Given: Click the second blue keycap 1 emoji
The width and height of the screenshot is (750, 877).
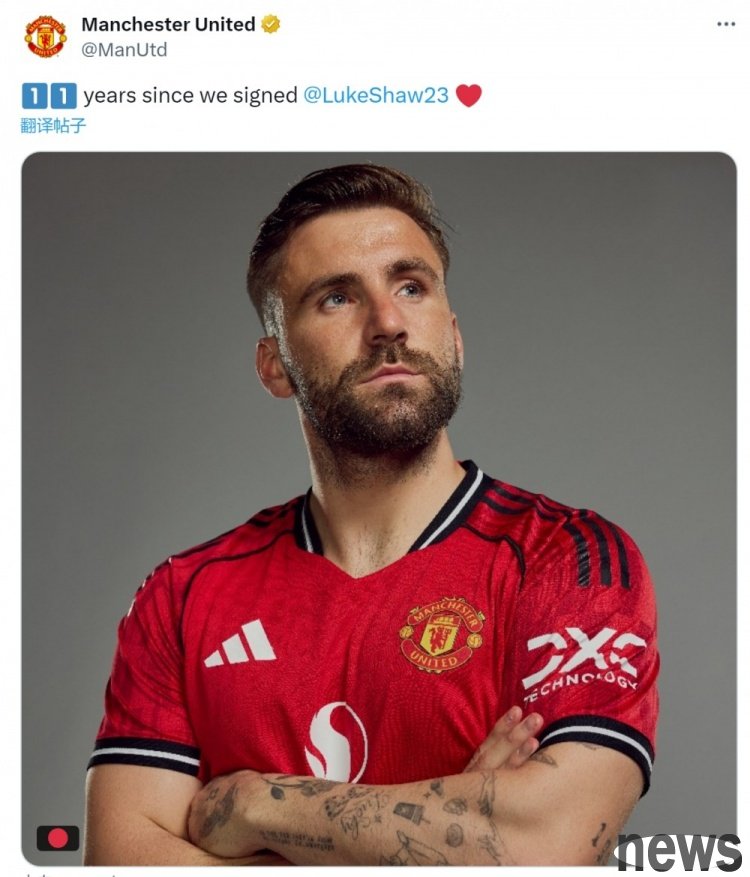Looking at the screenshot, I should click(x=62, y=96).
